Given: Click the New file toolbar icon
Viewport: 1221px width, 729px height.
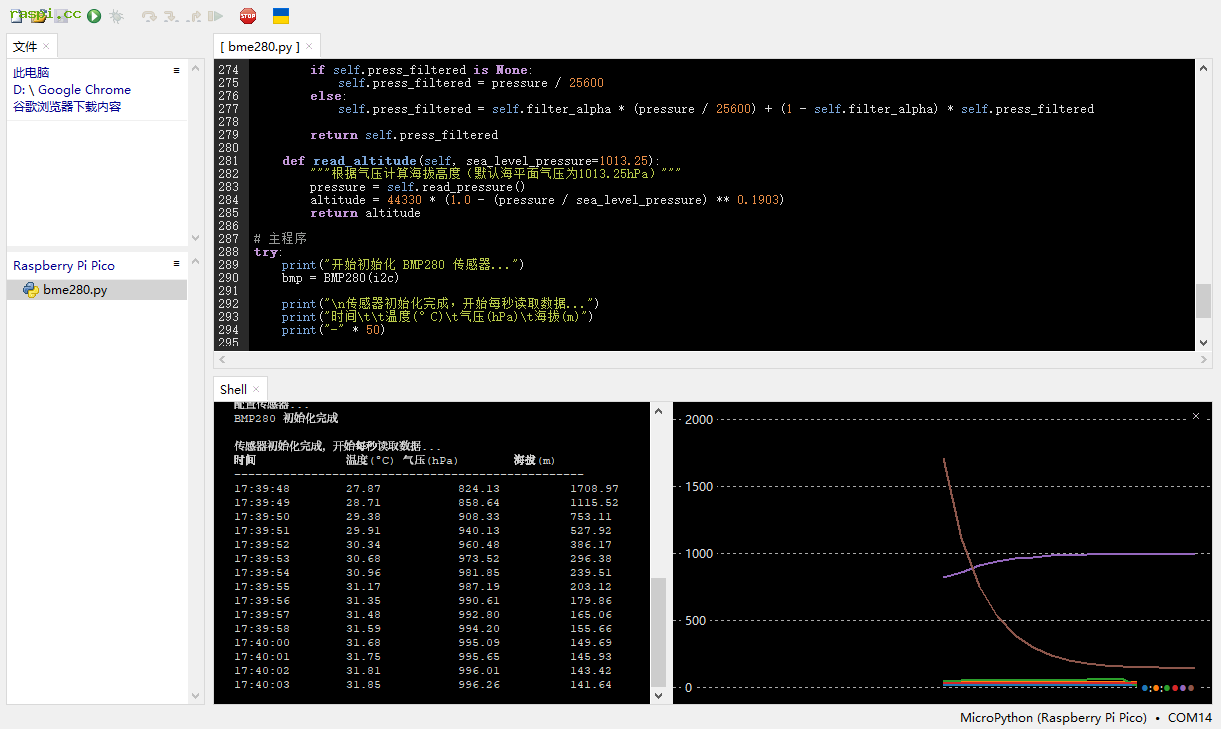Looking at the screenshot, I should tap(16, 16).
